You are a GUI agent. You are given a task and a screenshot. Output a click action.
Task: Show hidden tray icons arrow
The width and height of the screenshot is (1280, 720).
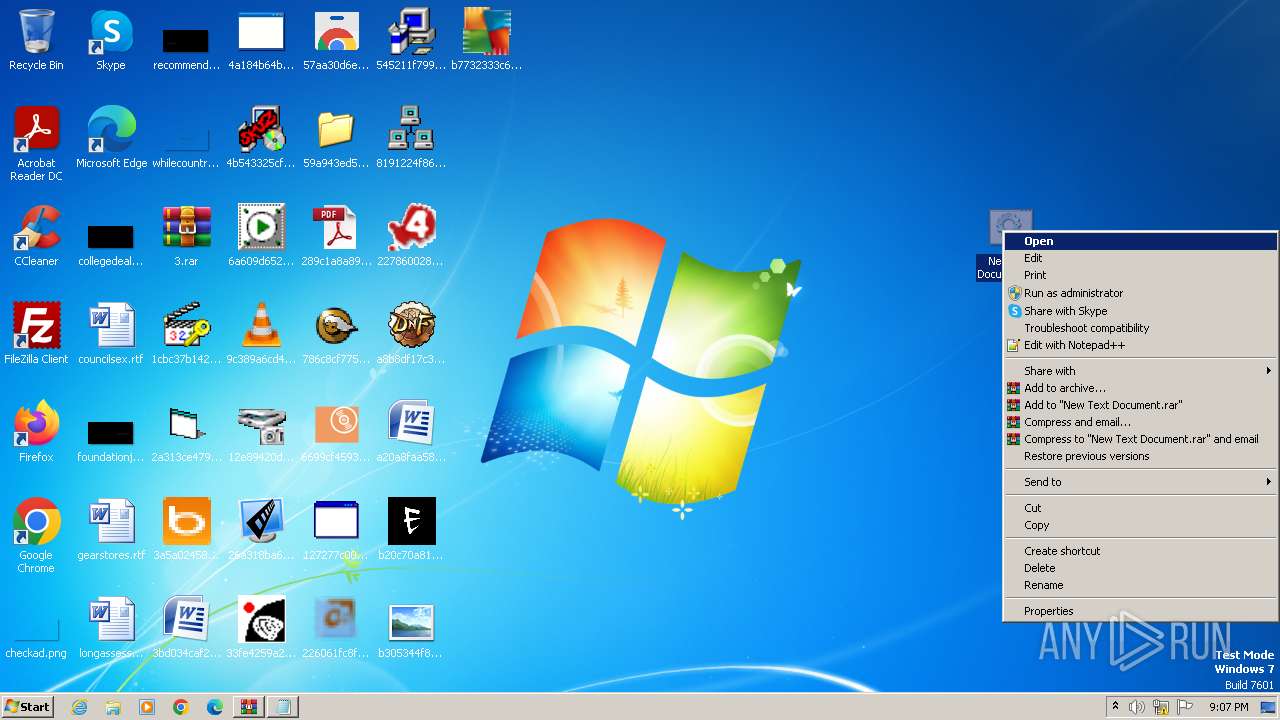pyautogui.click(x=1116, y=707)
